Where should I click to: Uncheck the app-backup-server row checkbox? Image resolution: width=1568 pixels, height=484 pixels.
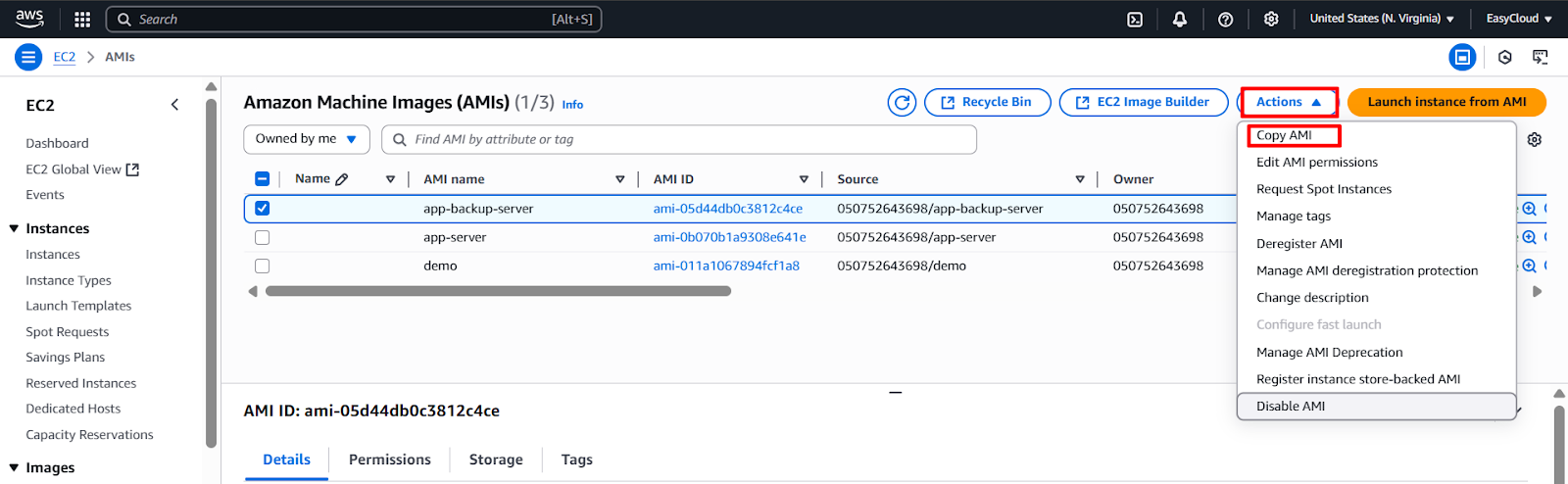[x=262, y=208]
